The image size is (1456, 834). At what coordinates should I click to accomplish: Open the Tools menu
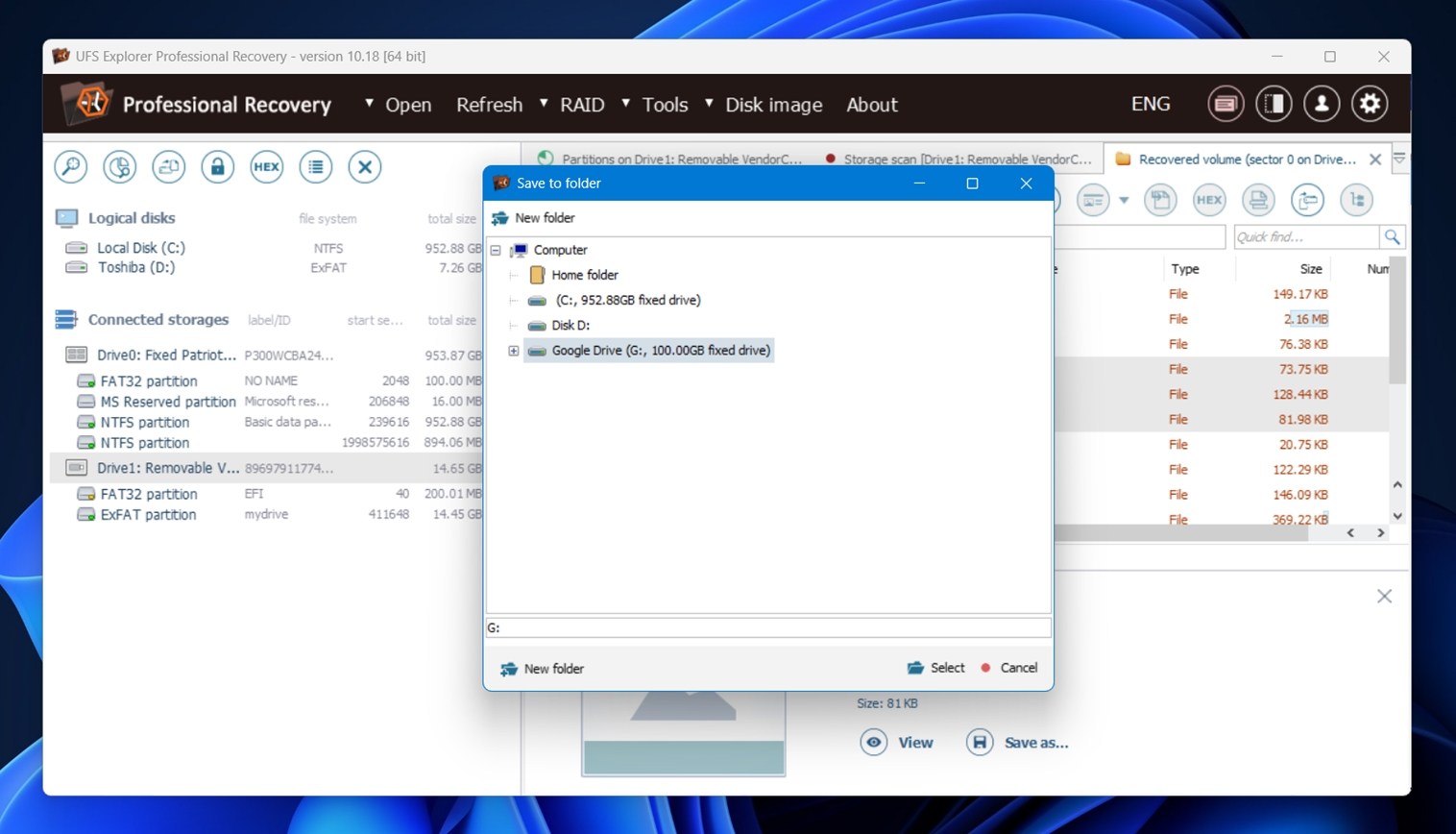(x=664, y=105)
